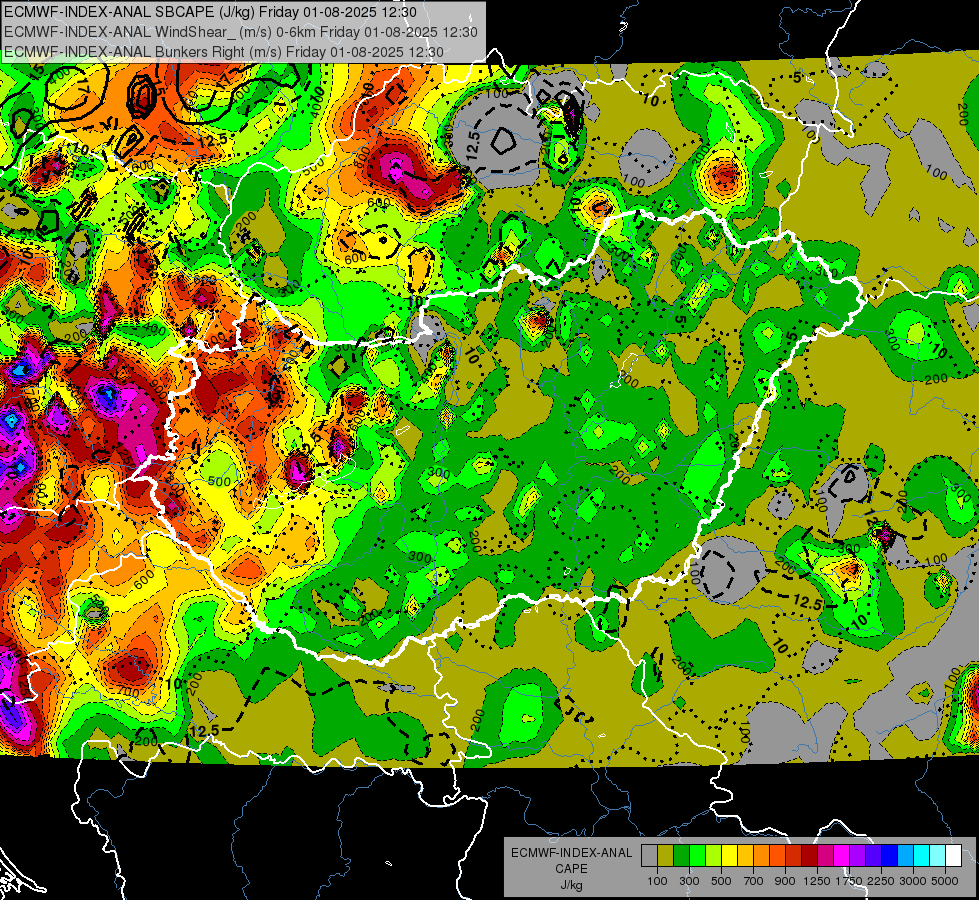Select the dark green legend swatch

[x=681, y=856]
